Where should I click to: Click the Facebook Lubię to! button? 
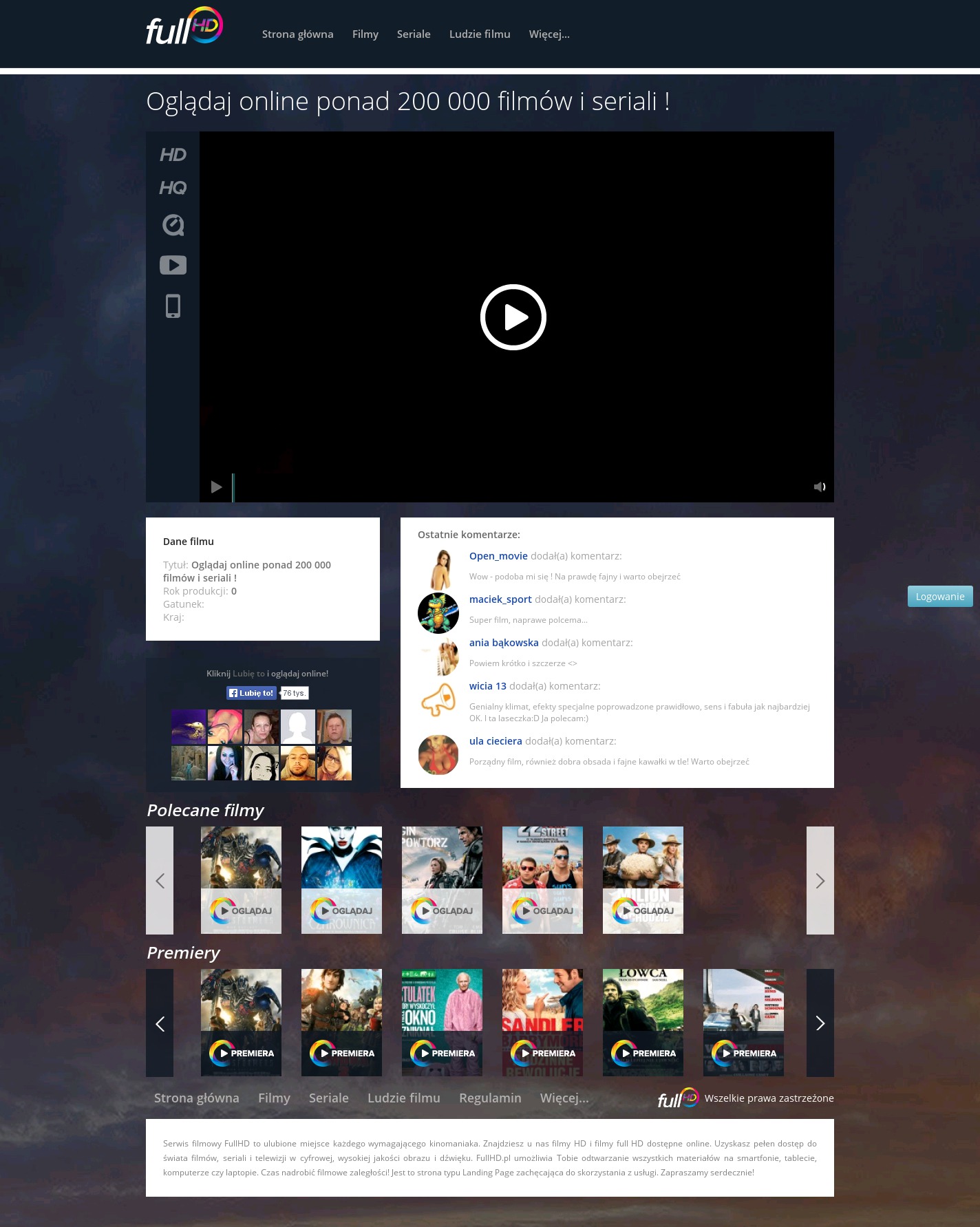pos(251,693)
